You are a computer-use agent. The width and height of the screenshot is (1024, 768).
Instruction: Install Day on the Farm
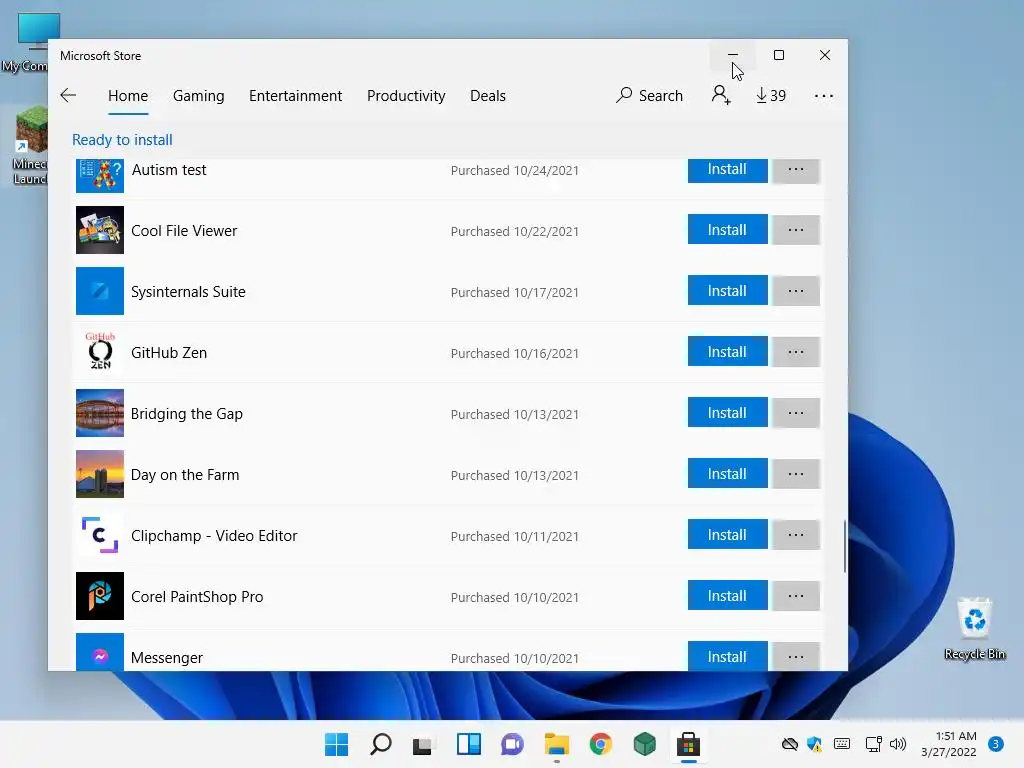click(x=728, y=473)
